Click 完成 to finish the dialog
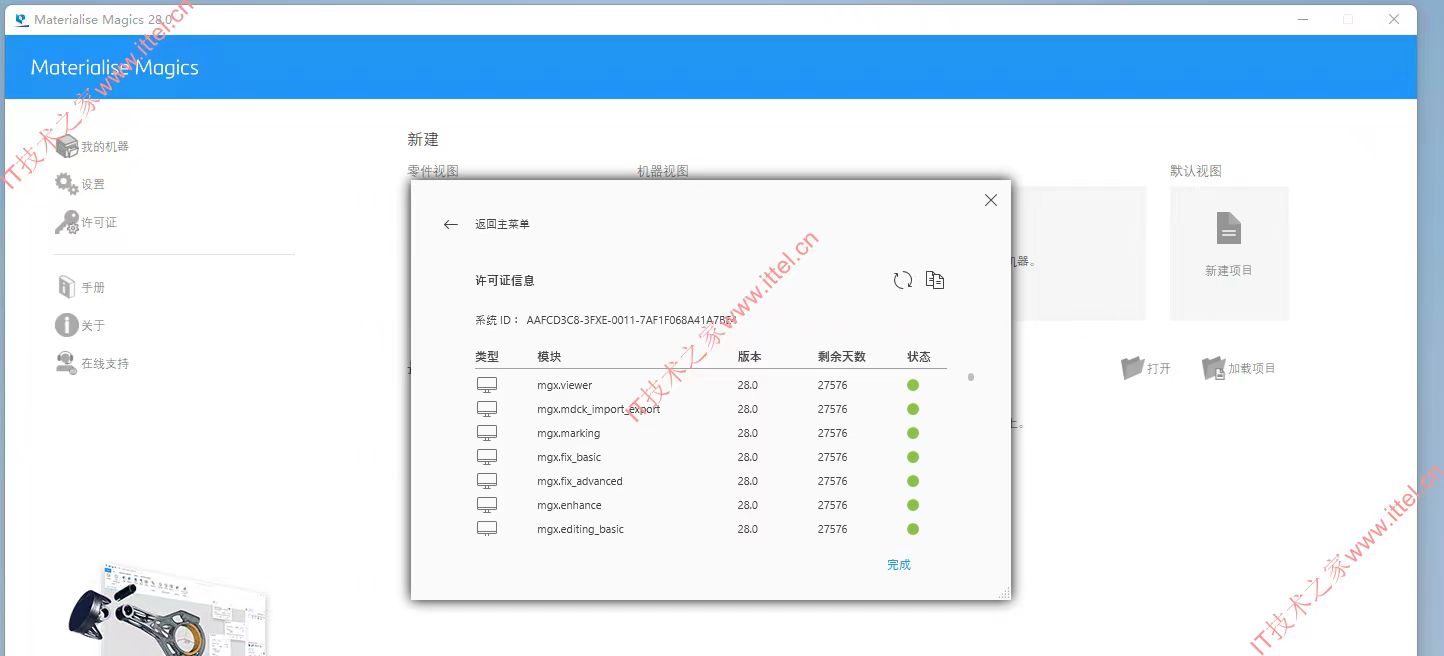This screenshot has height=656, width=1444. 899,565
